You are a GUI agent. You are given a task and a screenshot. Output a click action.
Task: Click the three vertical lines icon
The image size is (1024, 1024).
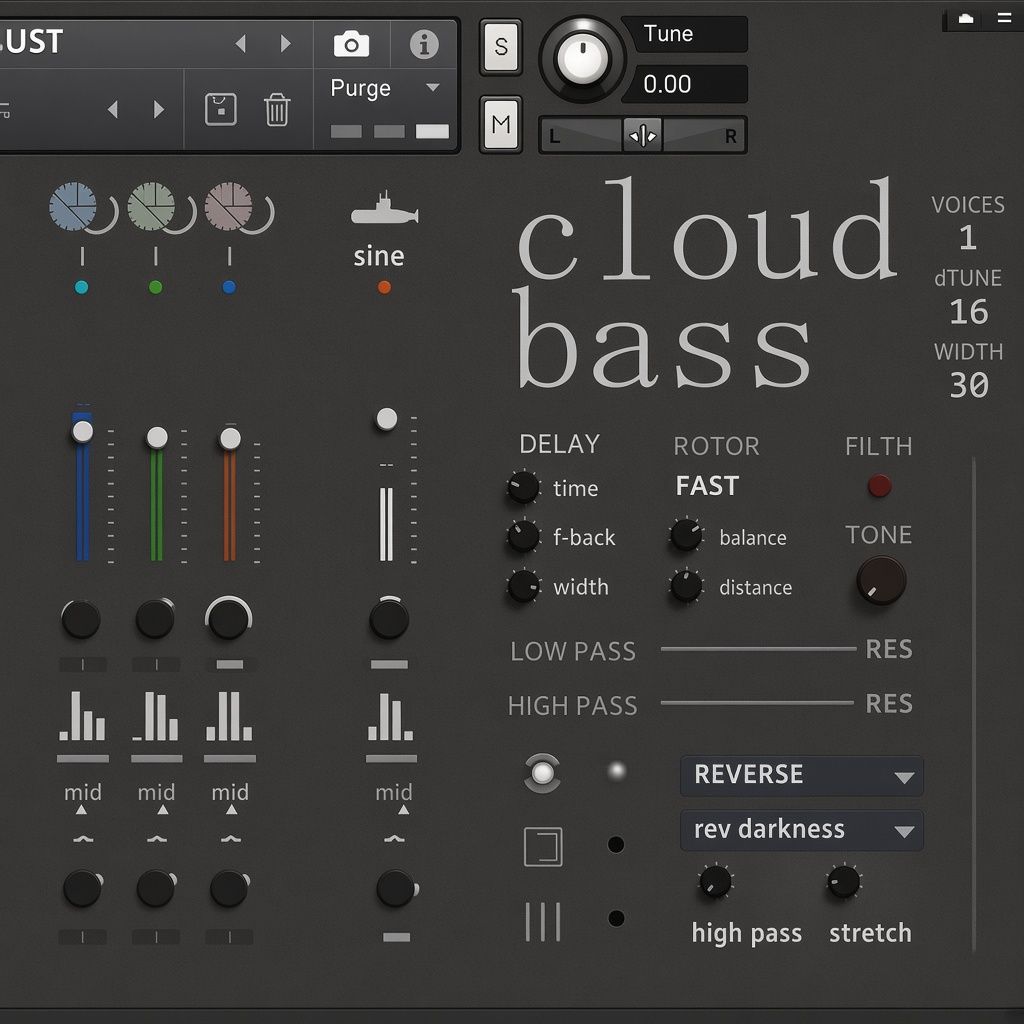[x=543, y=921]
